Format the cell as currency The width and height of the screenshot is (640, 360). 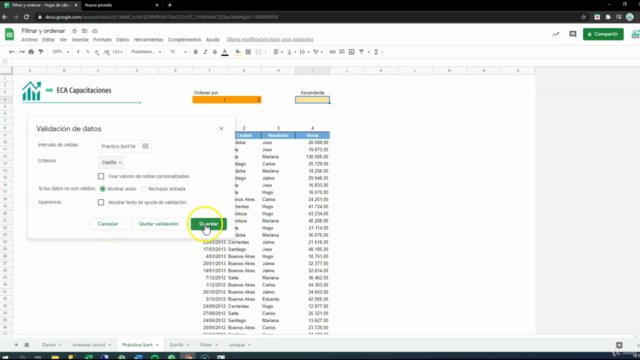(78, 52)
